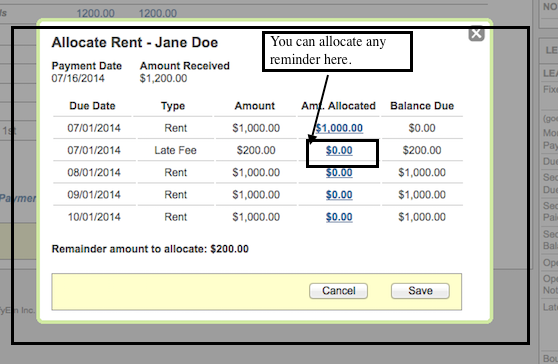
Task: Select the 10/01/2014 due date cell
Action: [94, 217]
